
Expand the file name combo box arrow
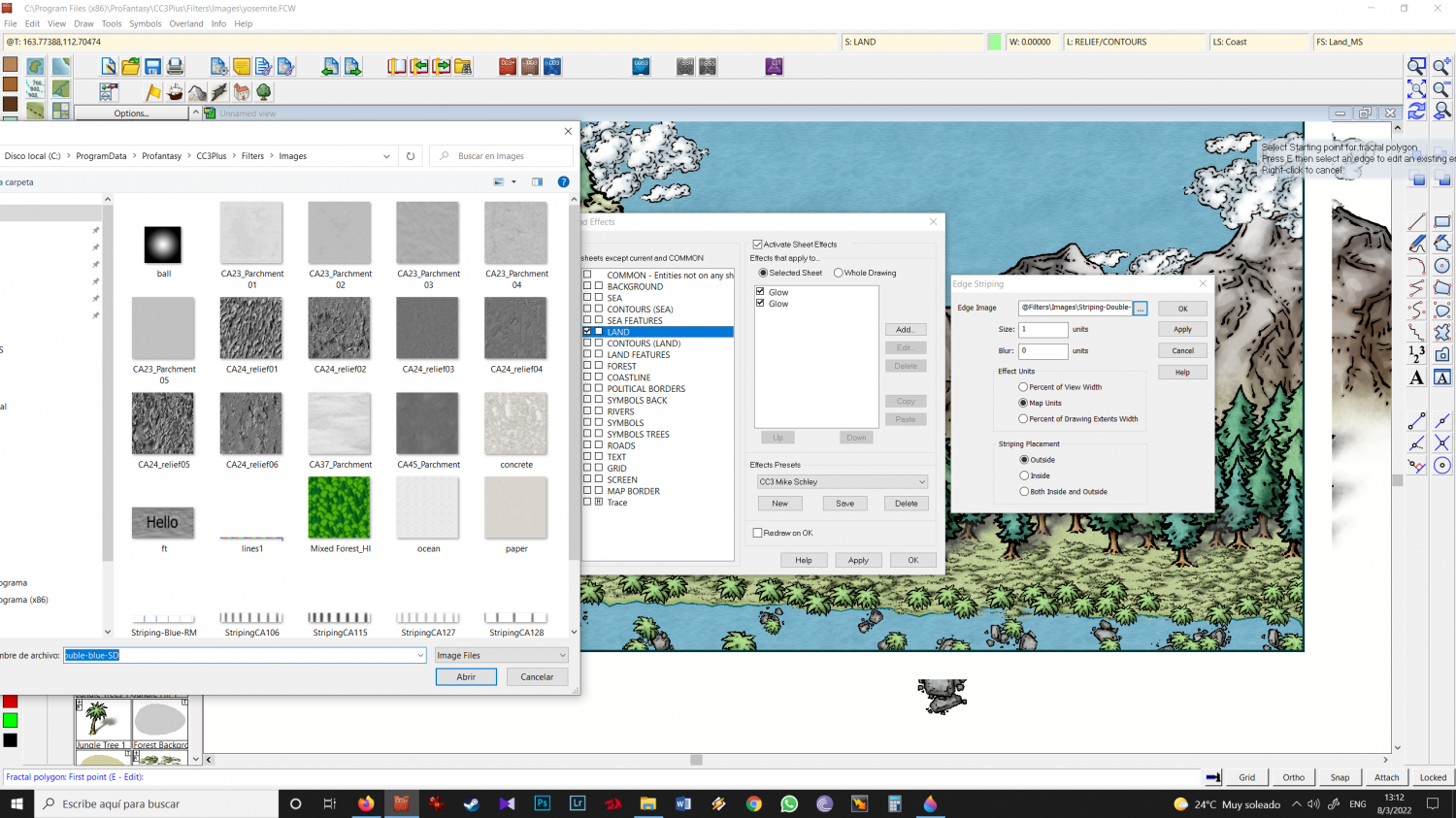coord(420,655)
